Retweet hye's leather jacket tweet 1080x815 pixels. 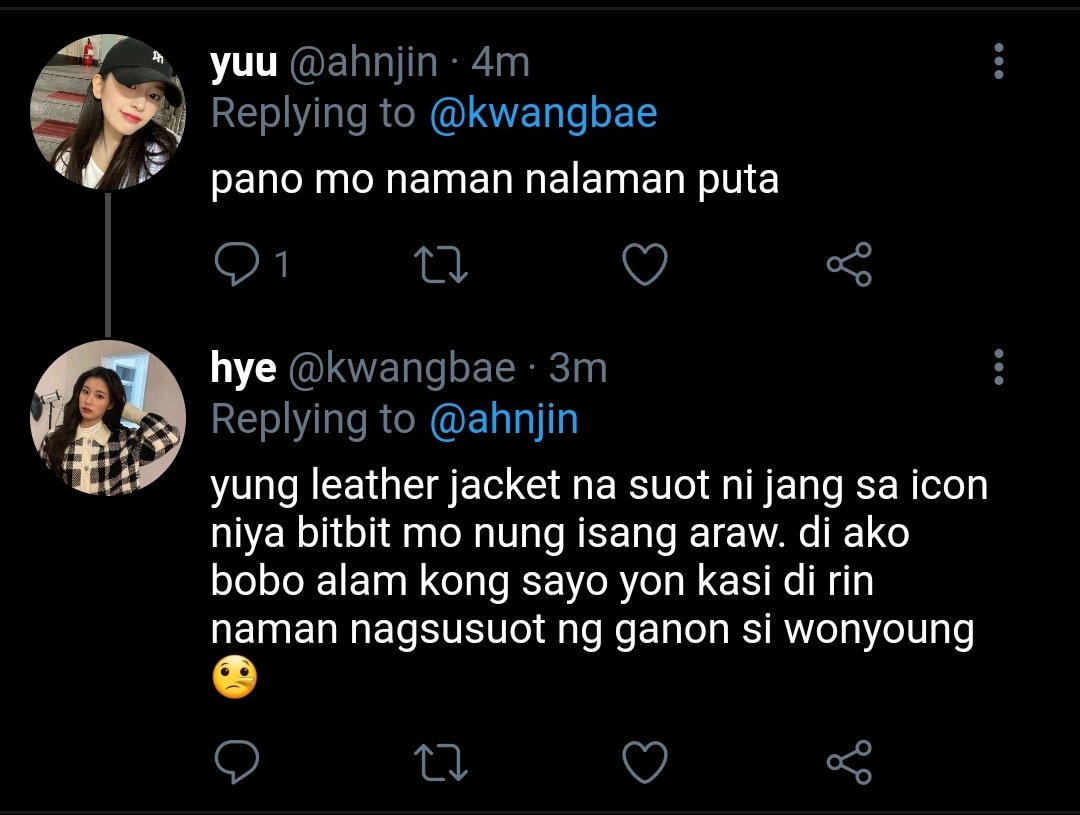441,763
